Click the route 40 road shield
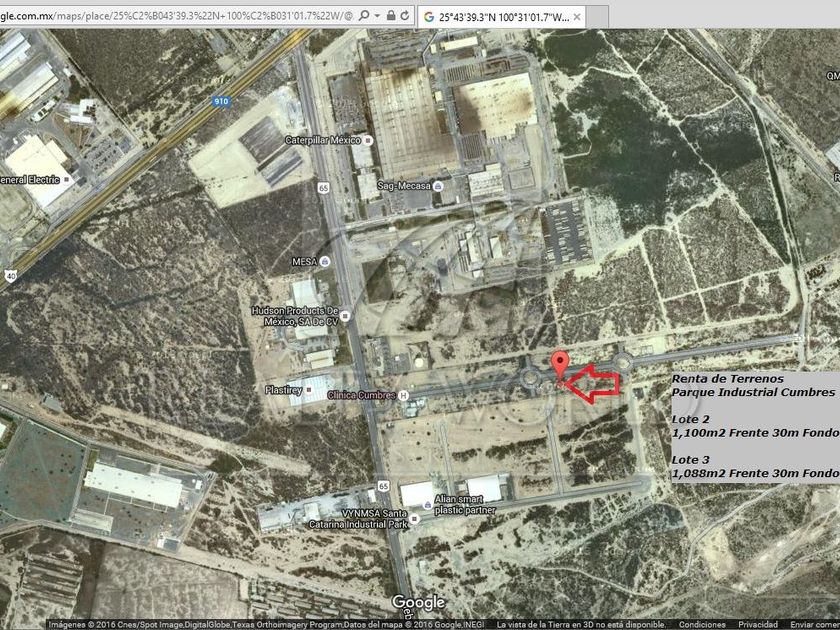The width and height of the screenshot is (840, 630). (10, 276)
